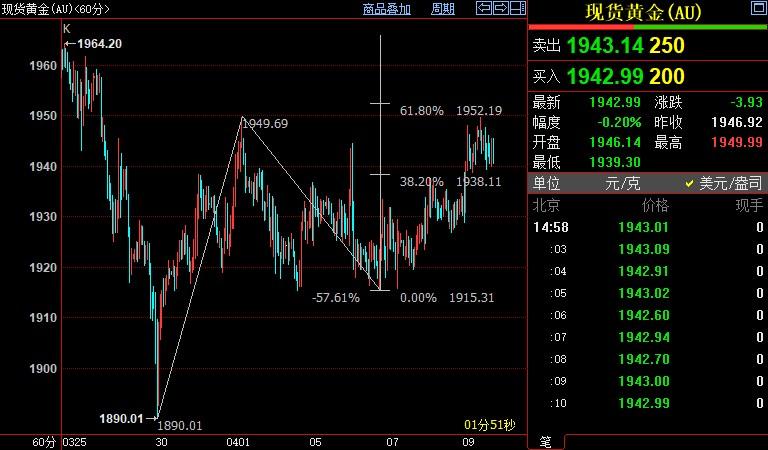Click the 卖出 sell price 1943.14
Image resolution: width=768 pixels, height=450 pixels.
606,46
